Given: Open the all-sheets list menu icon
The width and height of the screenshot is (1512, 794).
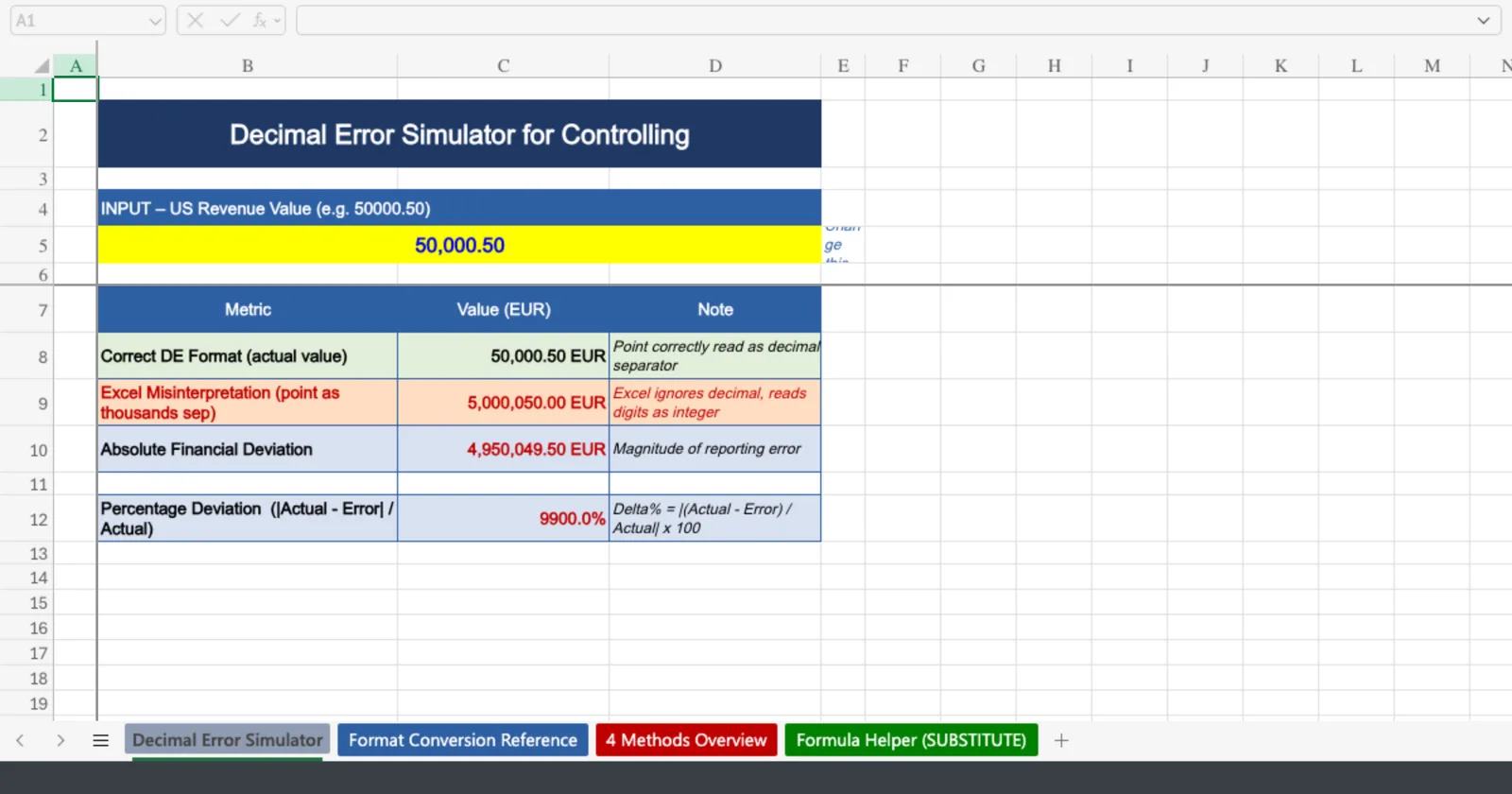Looking at the screenshot, I should (x=101, y=740).
